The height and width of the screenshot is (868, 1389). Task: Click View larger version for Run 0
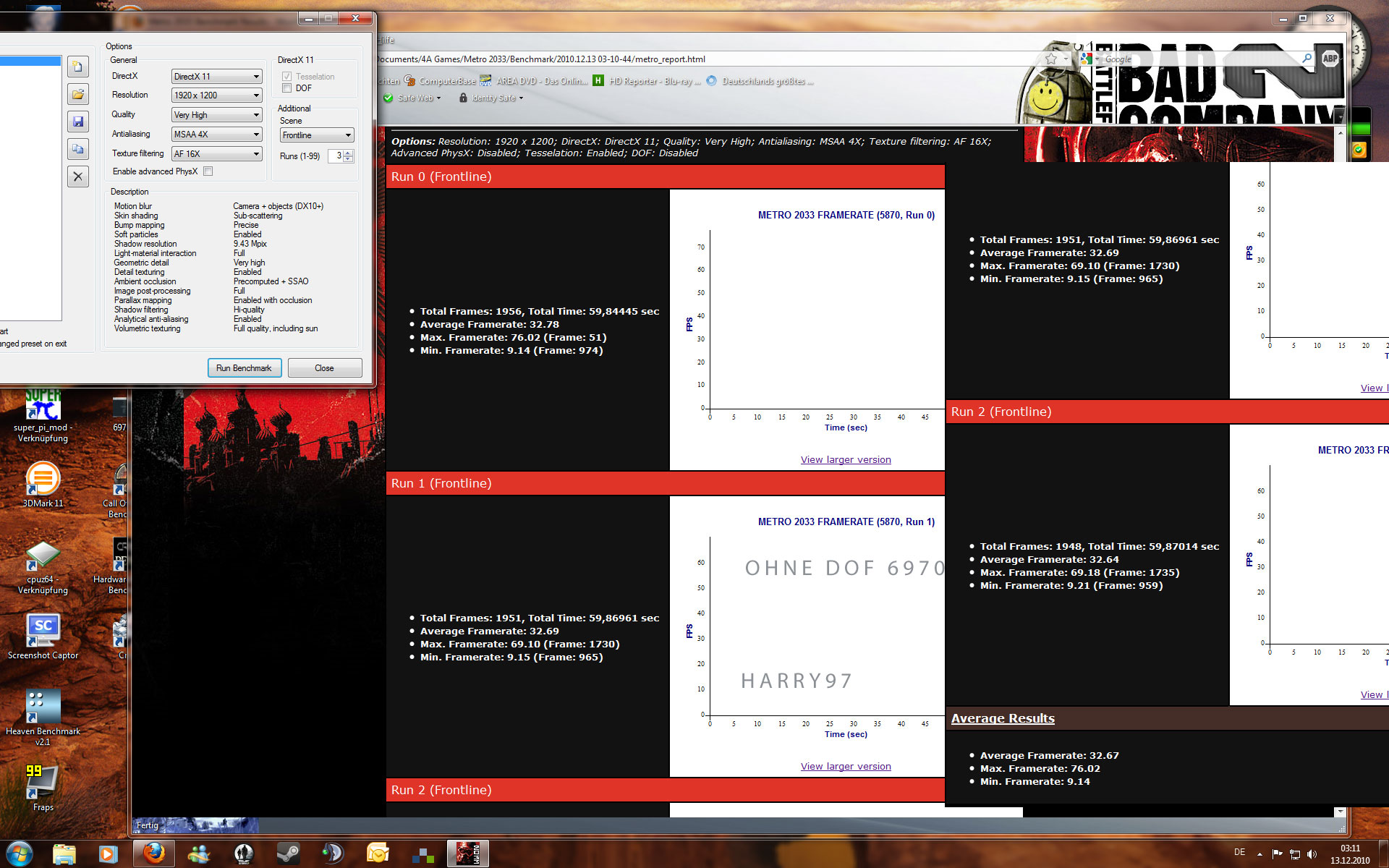(846, 459)
